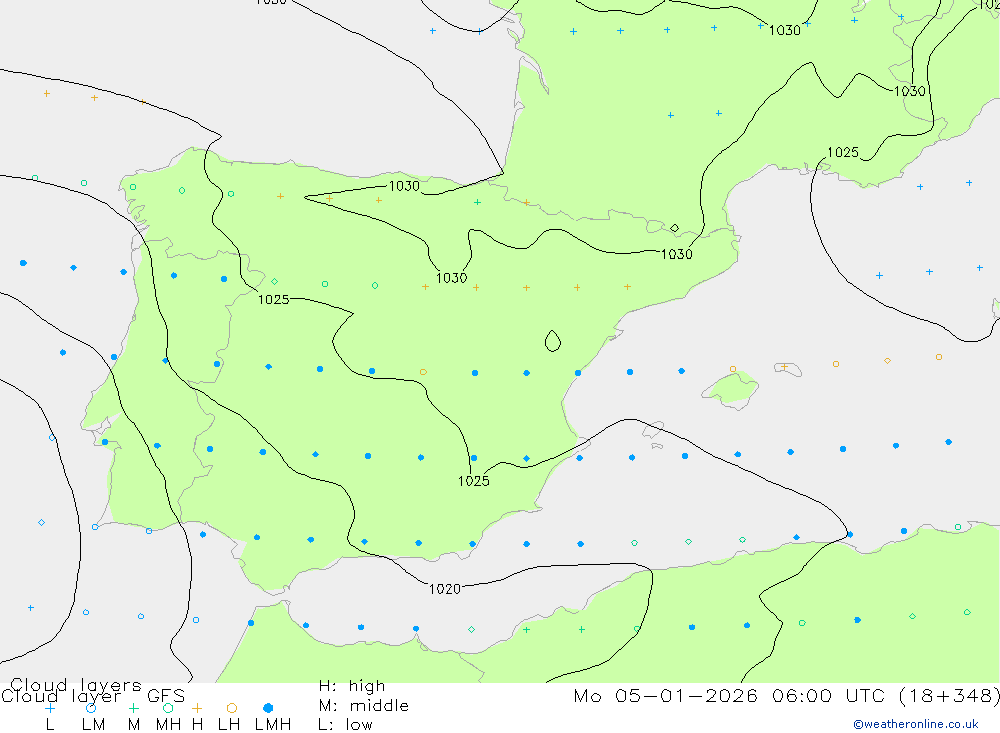The height and width of the screenshot is (733, 1000).
Task: Open the weatheronline.co.uk copyright link
Action: coord(916,724)
